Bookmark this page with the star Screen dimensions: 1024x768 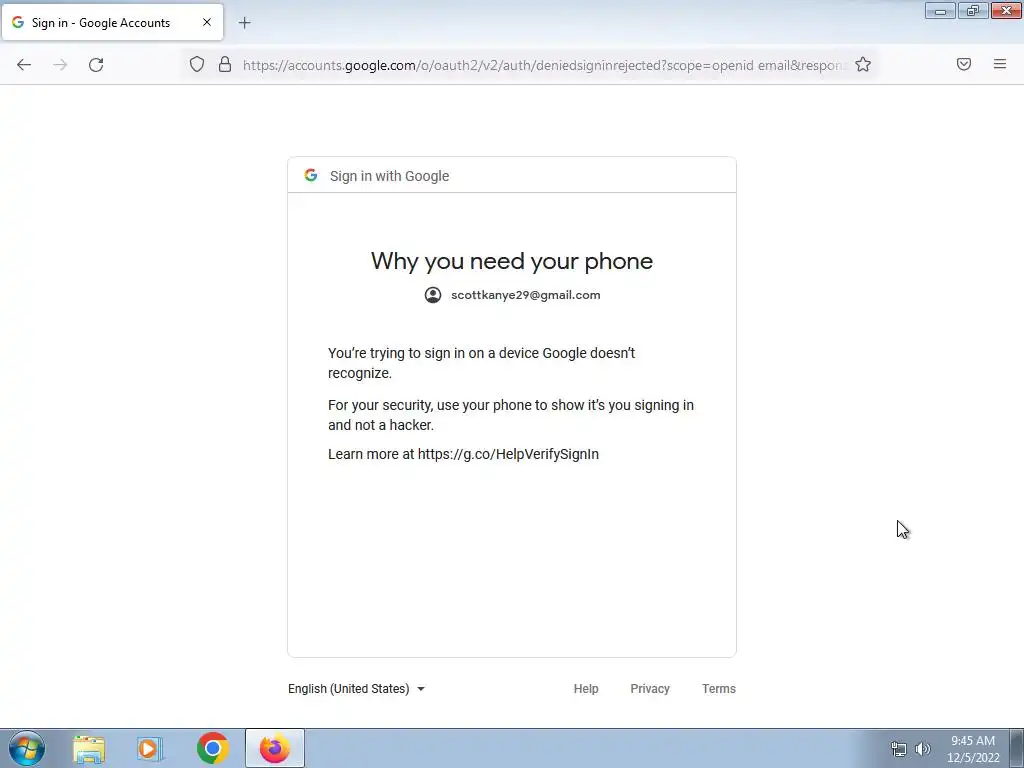point(863,64)
